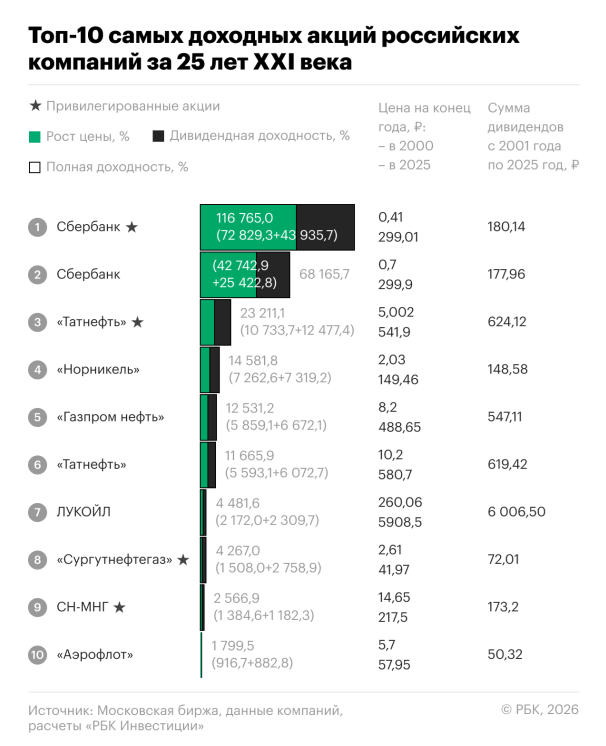Select the number 5 badge near «Газпром нефть»

pos(37,417)
